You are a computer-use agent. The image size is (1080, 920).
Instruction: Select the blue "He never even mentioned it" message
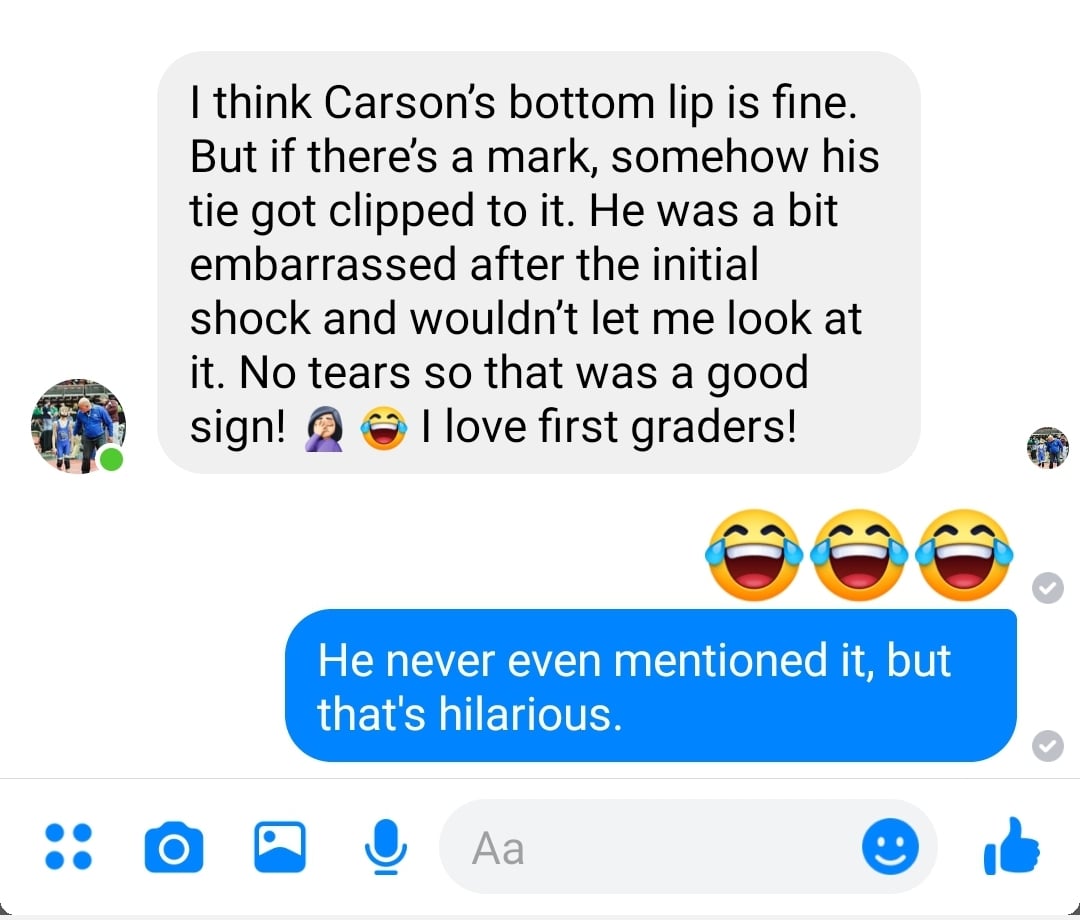(651, 685)
